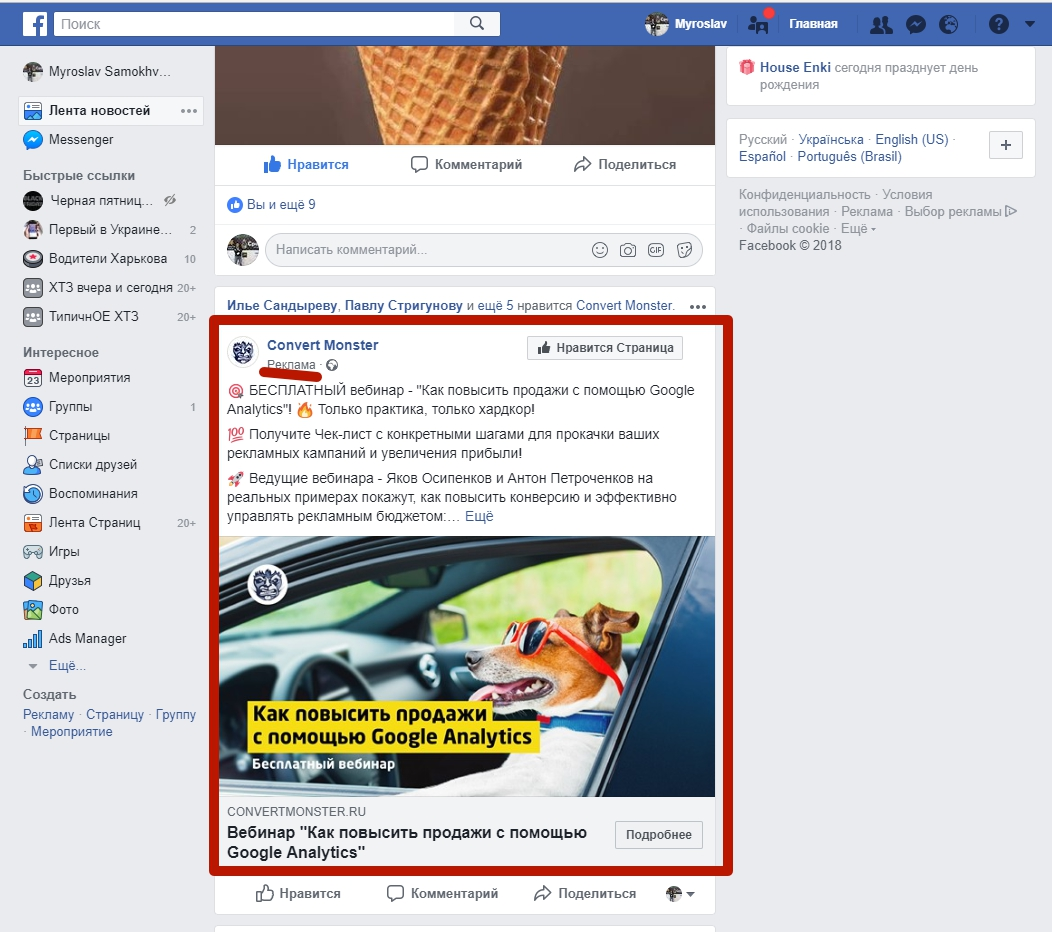Open Ads Manager bar chart icon

pos(33,638)
